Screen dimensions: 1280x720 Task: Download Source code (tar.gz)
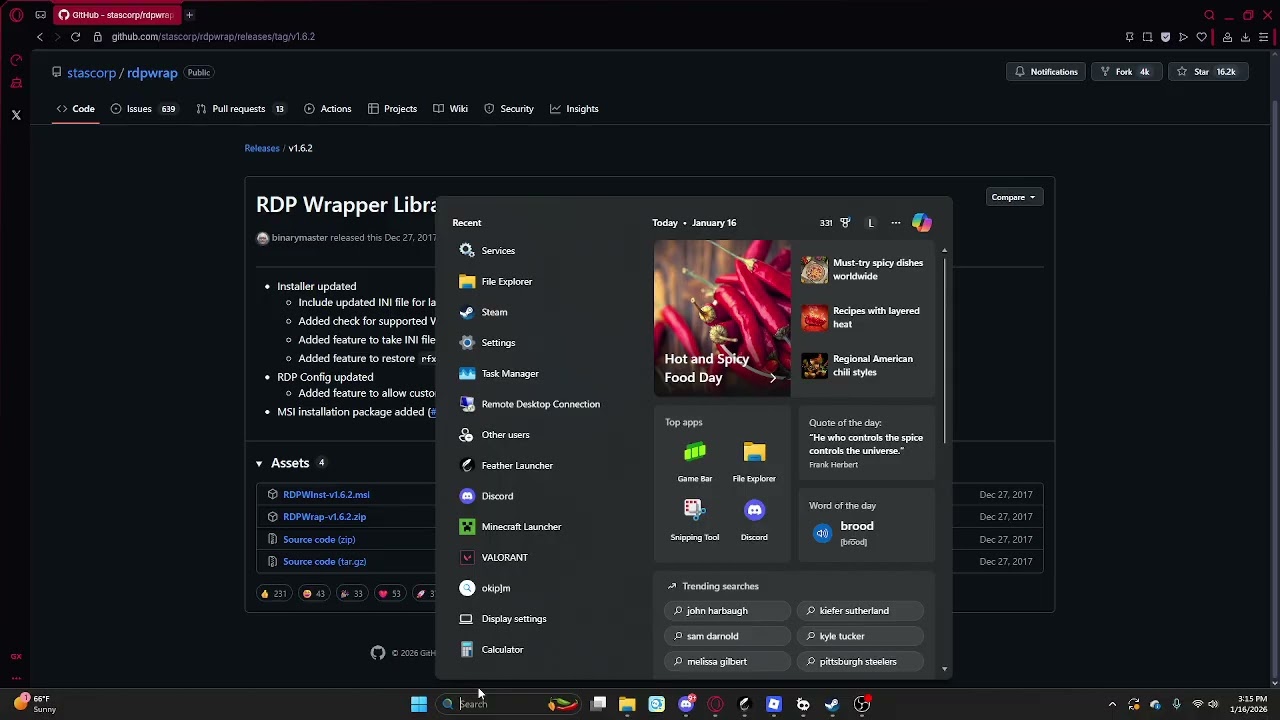click(324, 562)
